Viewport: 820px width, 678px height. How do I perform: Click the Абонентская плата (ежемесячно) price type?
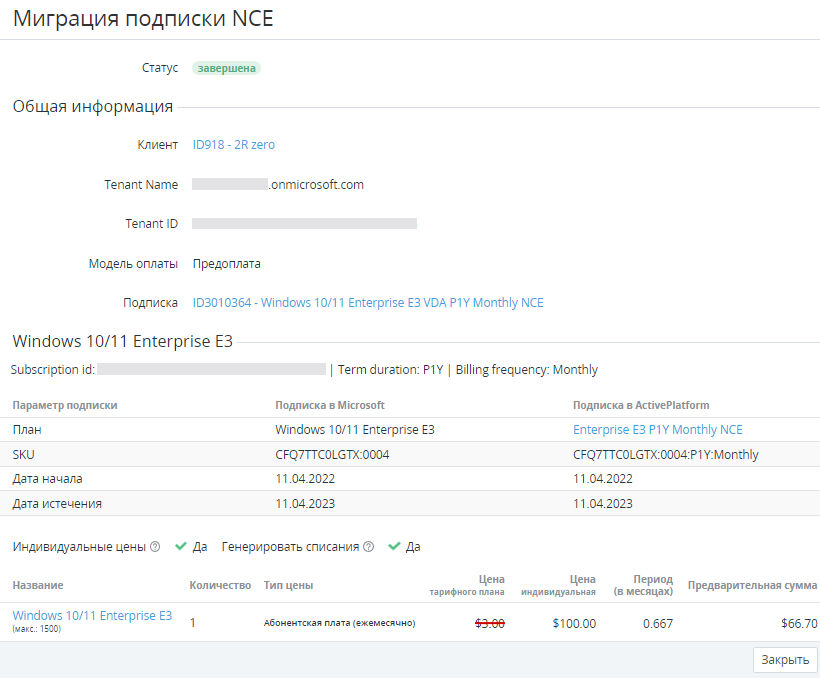339,623
